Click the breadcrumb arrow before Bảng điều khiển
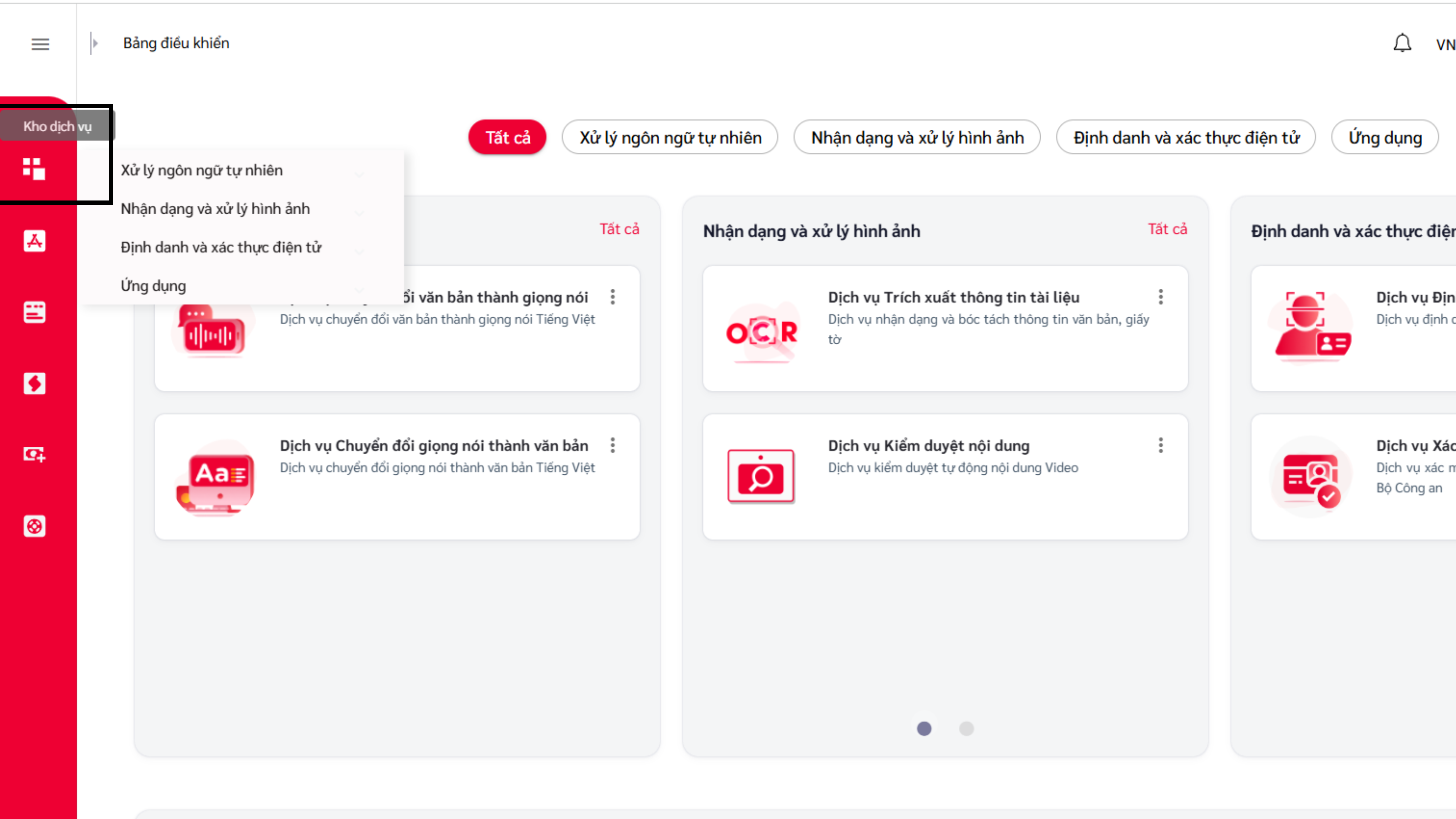 click(x=94, y=43)
